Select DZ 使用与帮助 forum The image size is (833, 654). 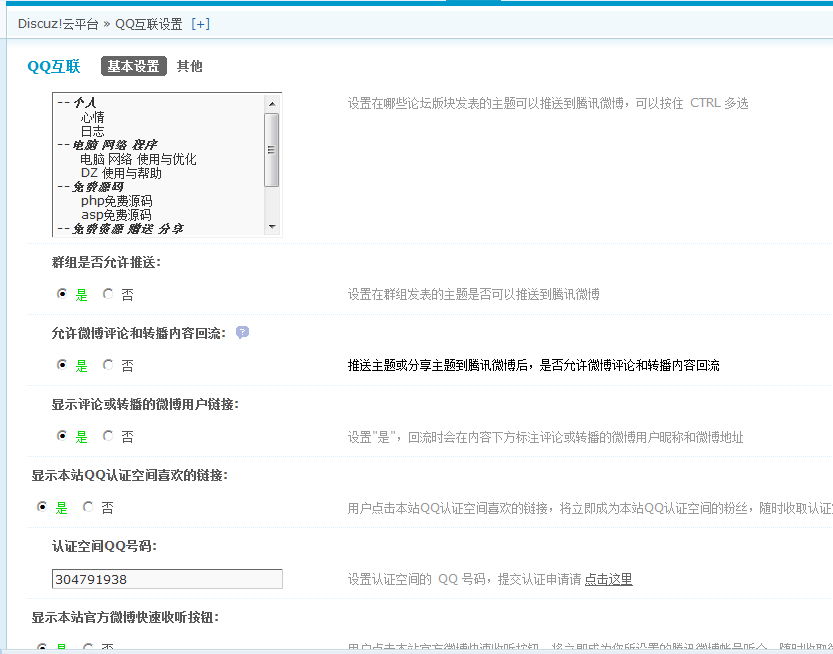pyautogui.click(x=121, y=173)
